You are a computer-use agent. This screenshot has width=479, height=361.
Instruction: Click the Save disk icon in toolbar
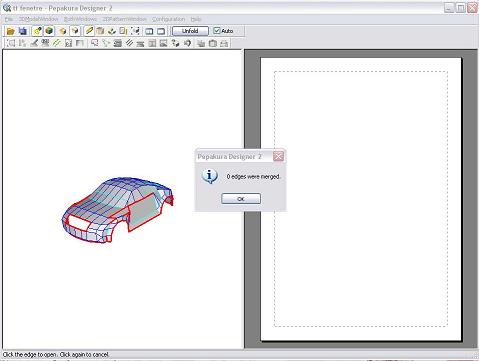(x=23, y=31)
